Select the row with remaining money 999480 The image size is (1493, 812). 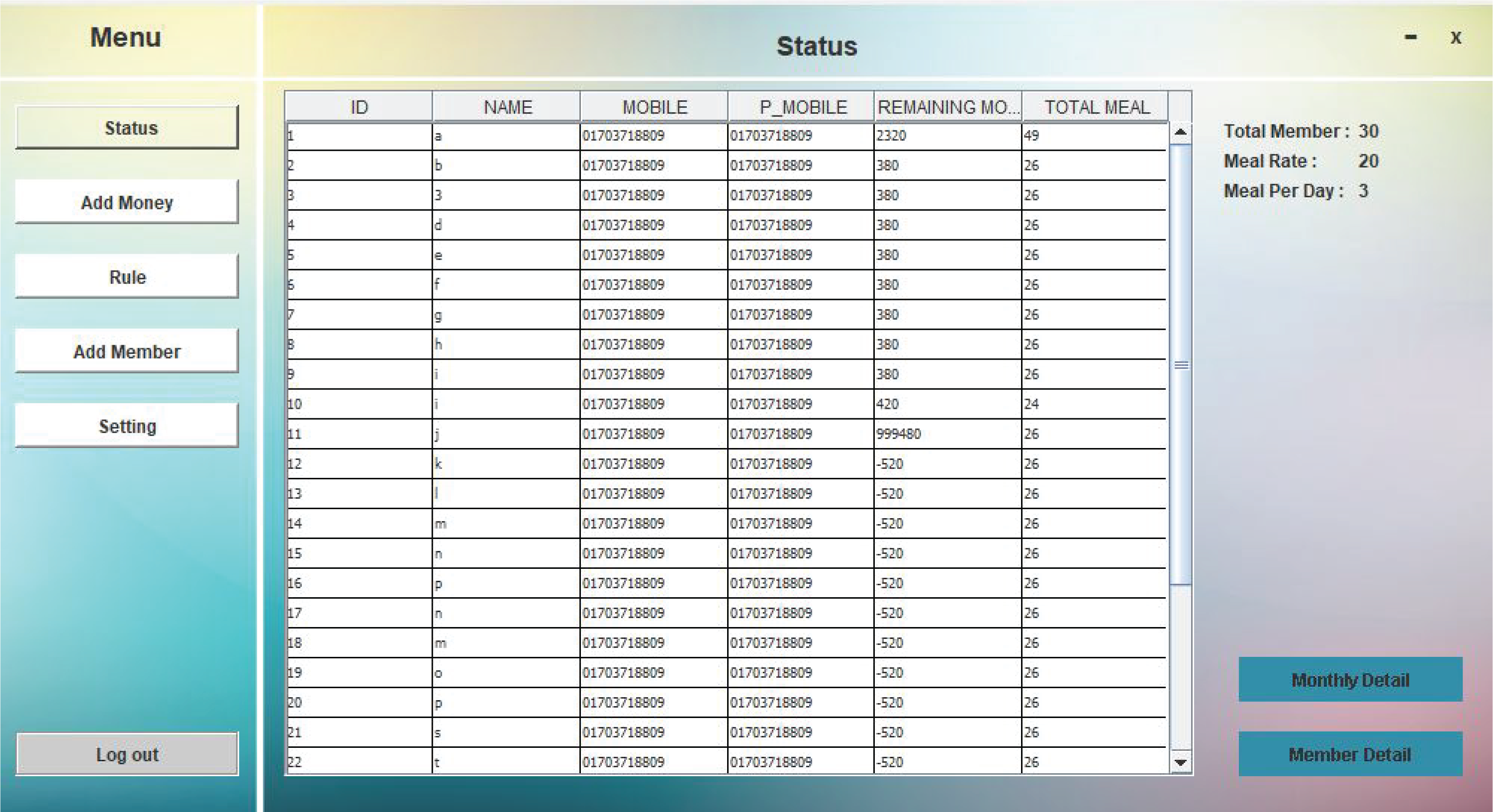898,434
